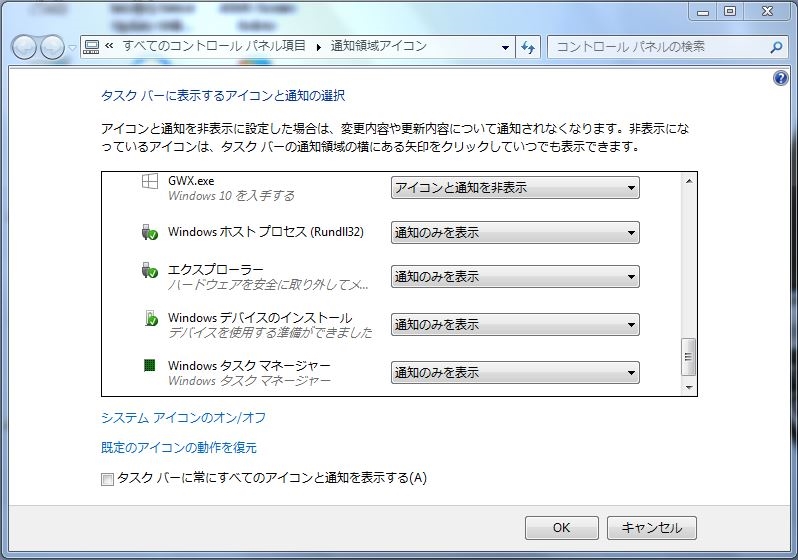Click the ハードウェアを安全に取り外して description text
Screen dimensions: 798x560
point(268,285)
